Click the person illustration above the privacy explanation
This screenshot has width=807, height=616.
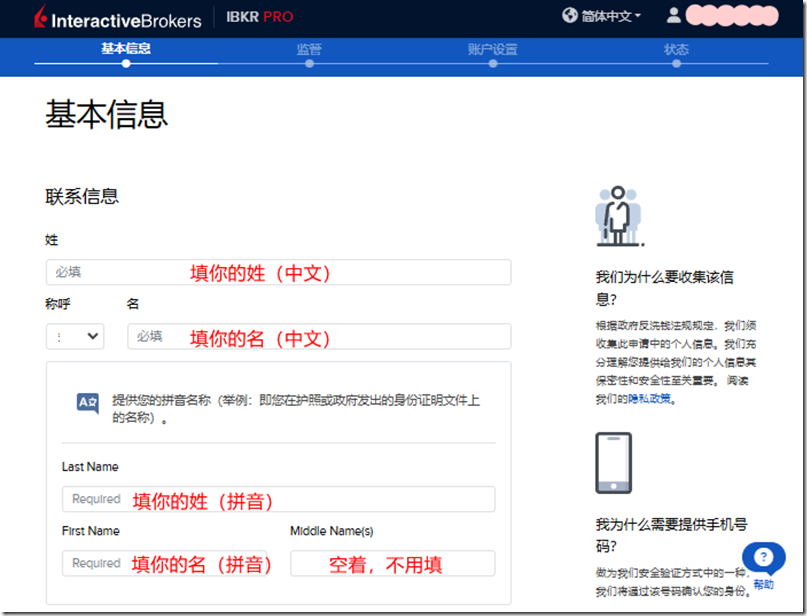pos(618,215)
